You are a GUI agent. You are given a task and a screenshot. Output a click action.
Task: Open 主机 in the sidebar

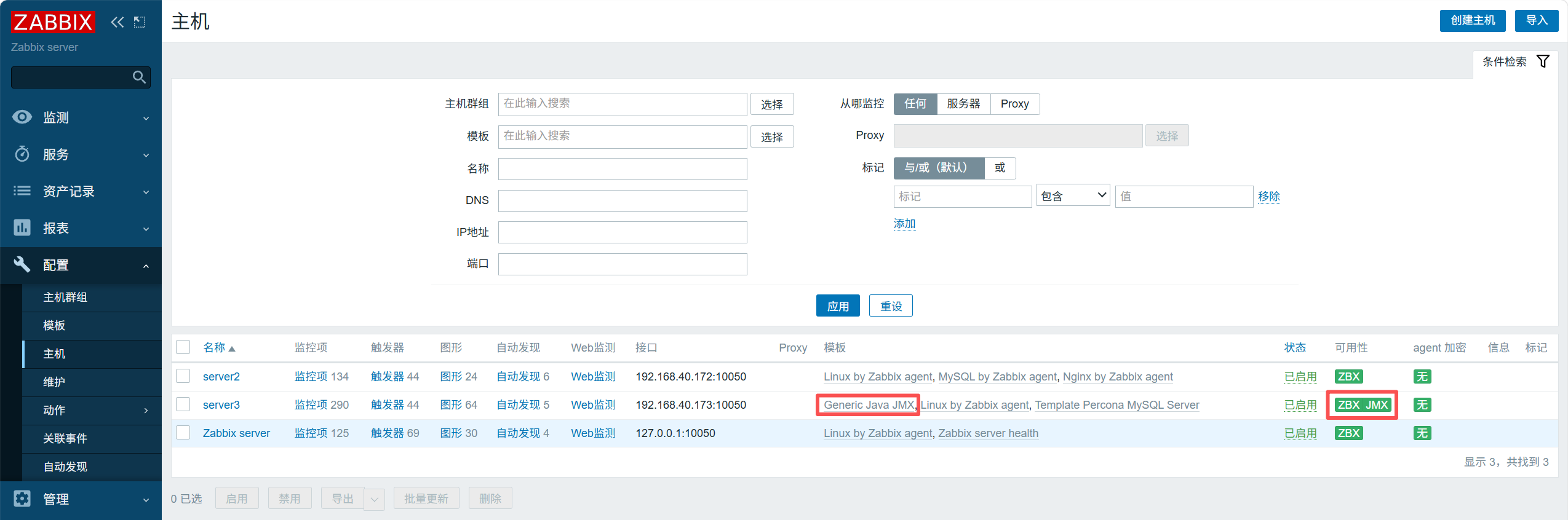coord(54,353)
